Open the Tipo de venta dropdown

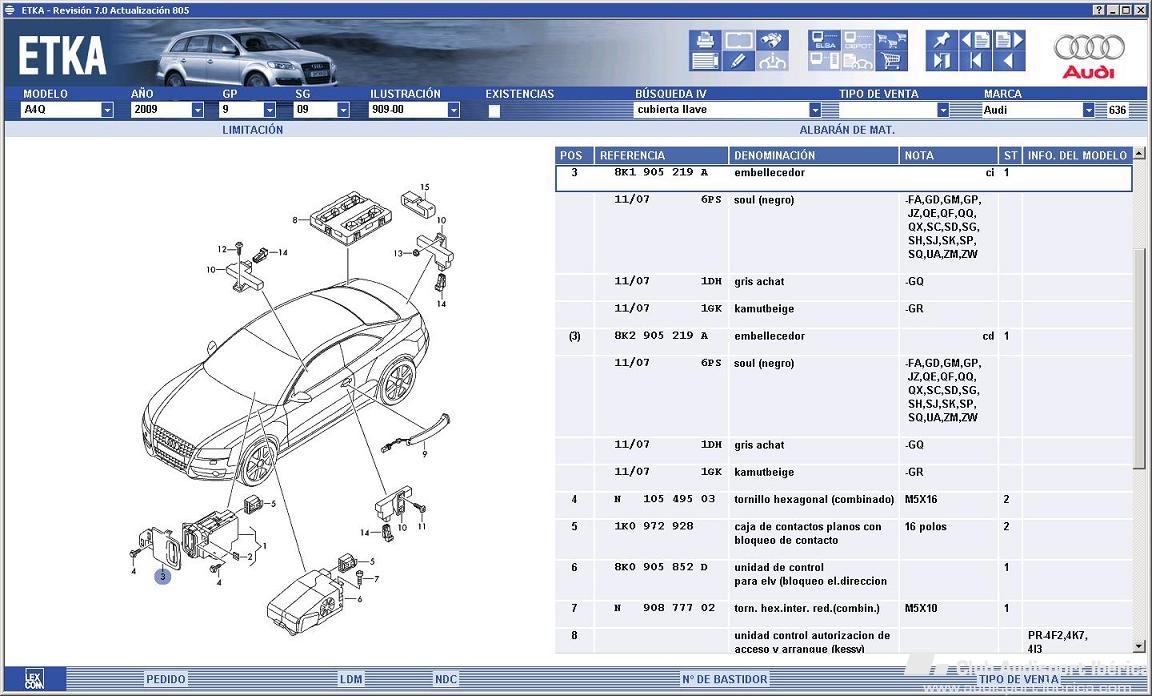943,110
